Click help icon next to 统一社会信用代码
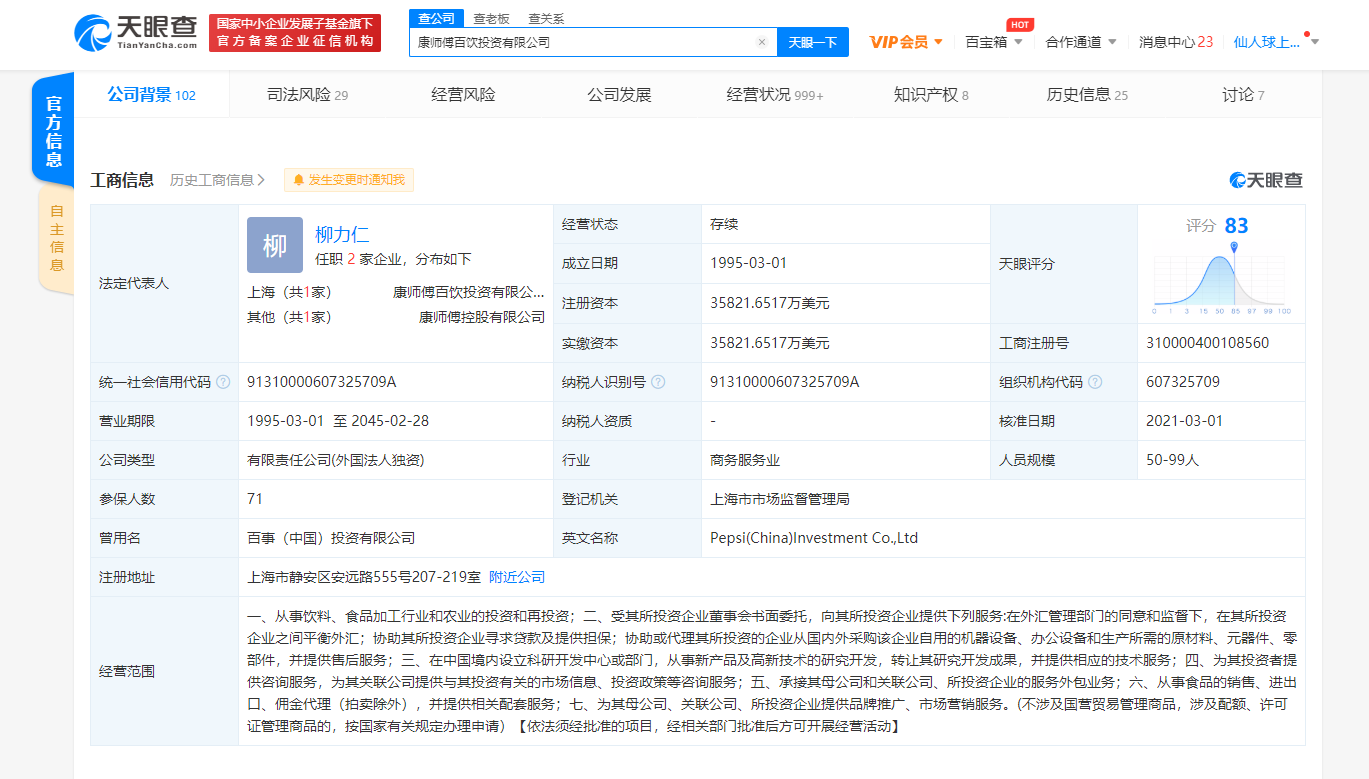Screen dimensions: 1369x779 coord(223,382)
